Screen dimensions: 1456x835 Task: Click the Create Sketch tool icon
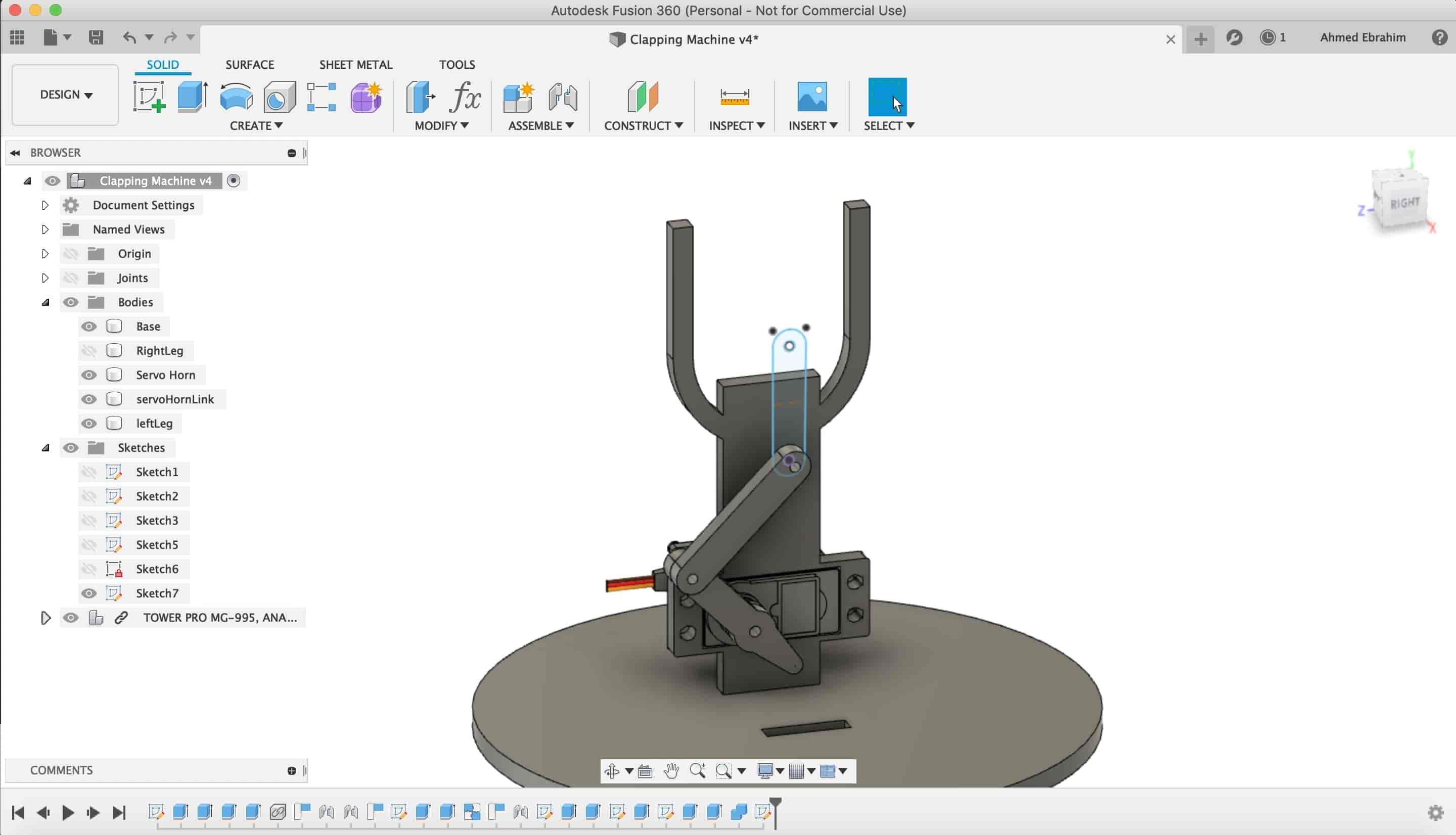click(149, 97)
